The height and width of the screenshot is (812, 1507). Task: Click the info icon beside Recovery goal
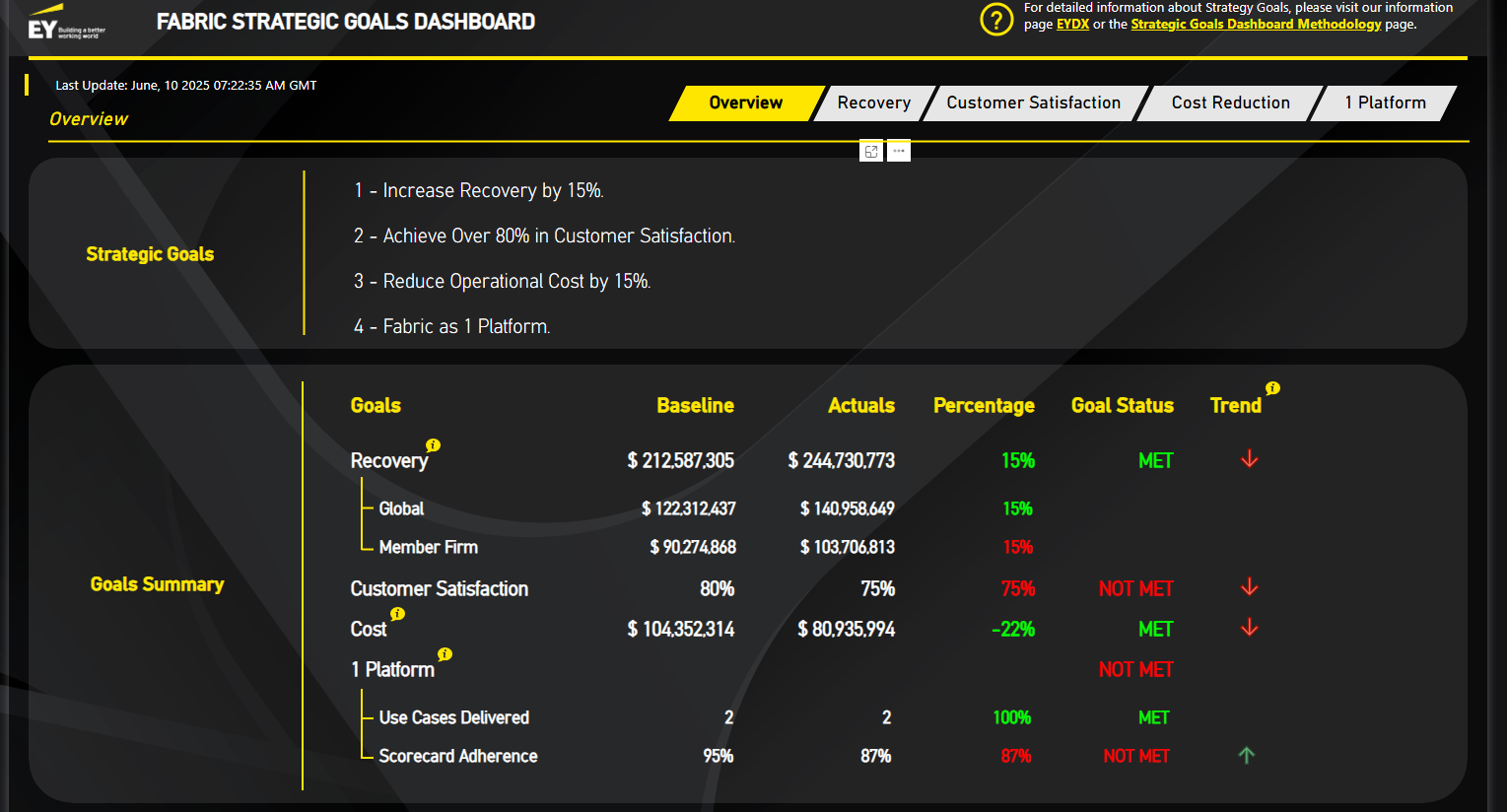pos(433,445)
